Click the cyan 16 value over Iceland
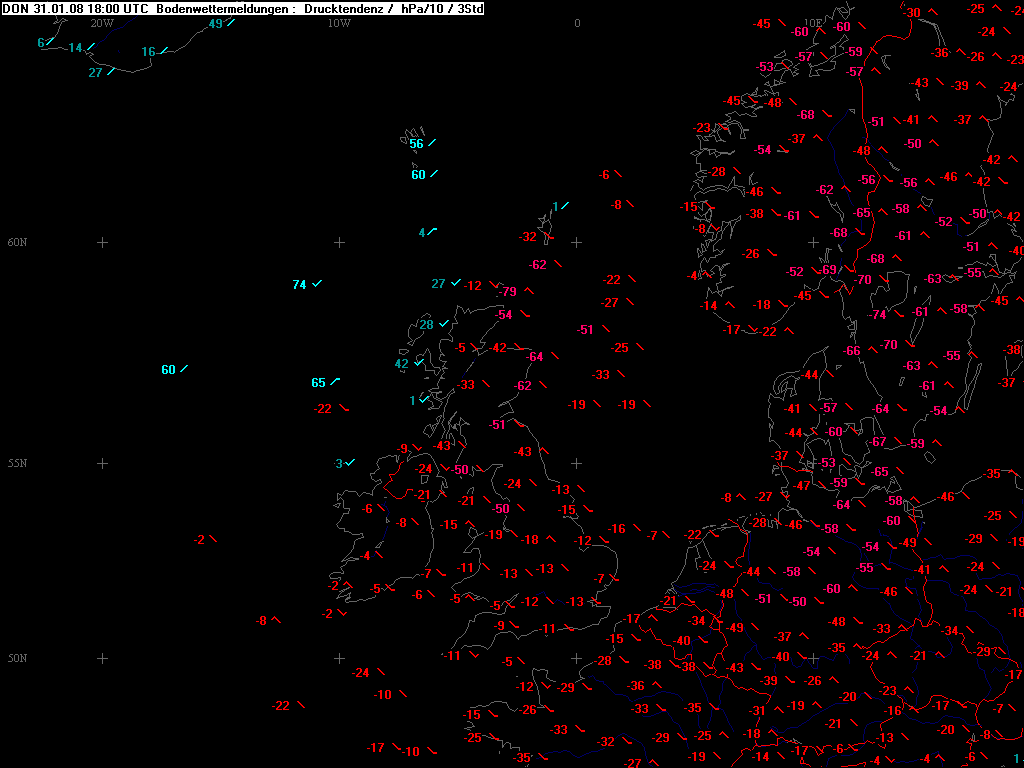 [x=148, y=52]
